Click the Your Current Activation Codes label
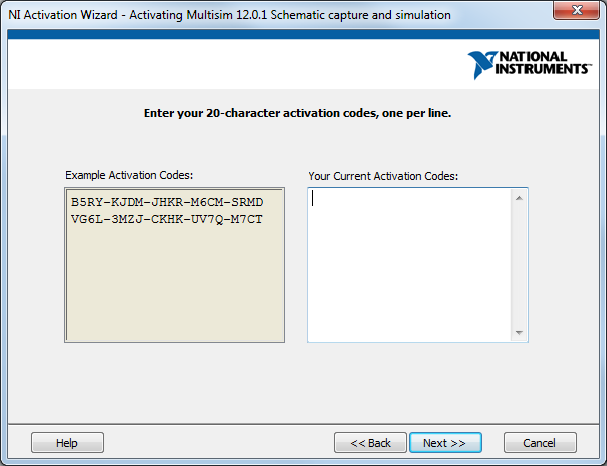The height and width of the screenshot is (466, 607). tap(383, 176)
